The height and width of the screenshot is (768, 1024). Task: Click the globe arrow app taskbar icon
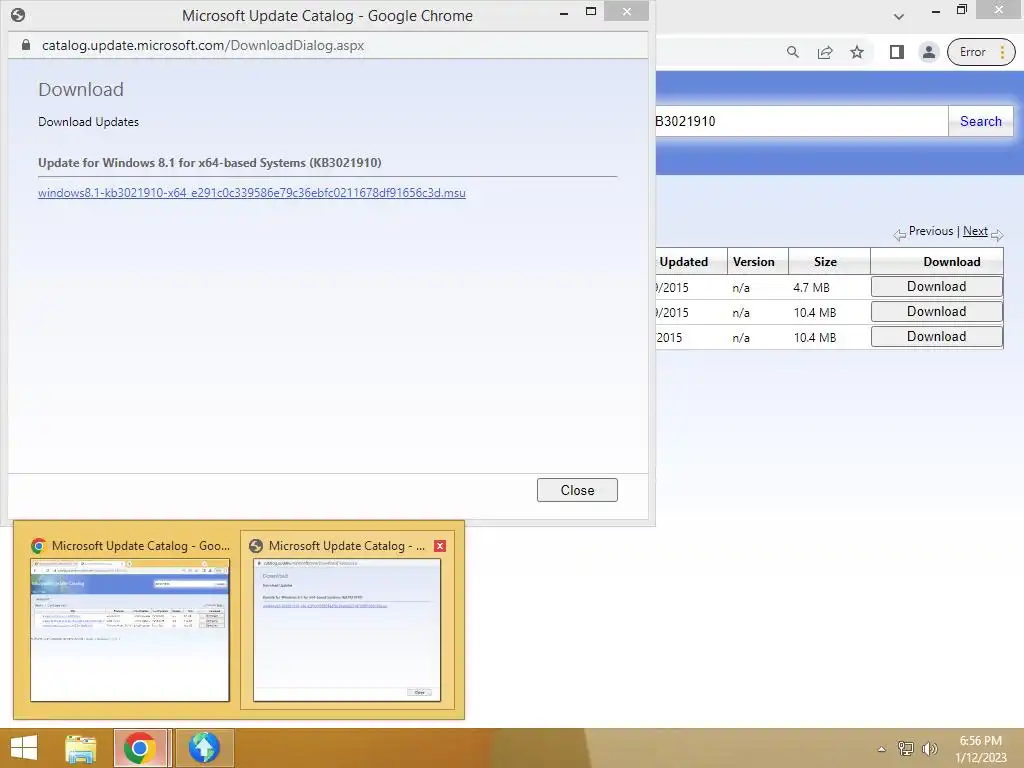pyautogui.click(x=204, y=748)
